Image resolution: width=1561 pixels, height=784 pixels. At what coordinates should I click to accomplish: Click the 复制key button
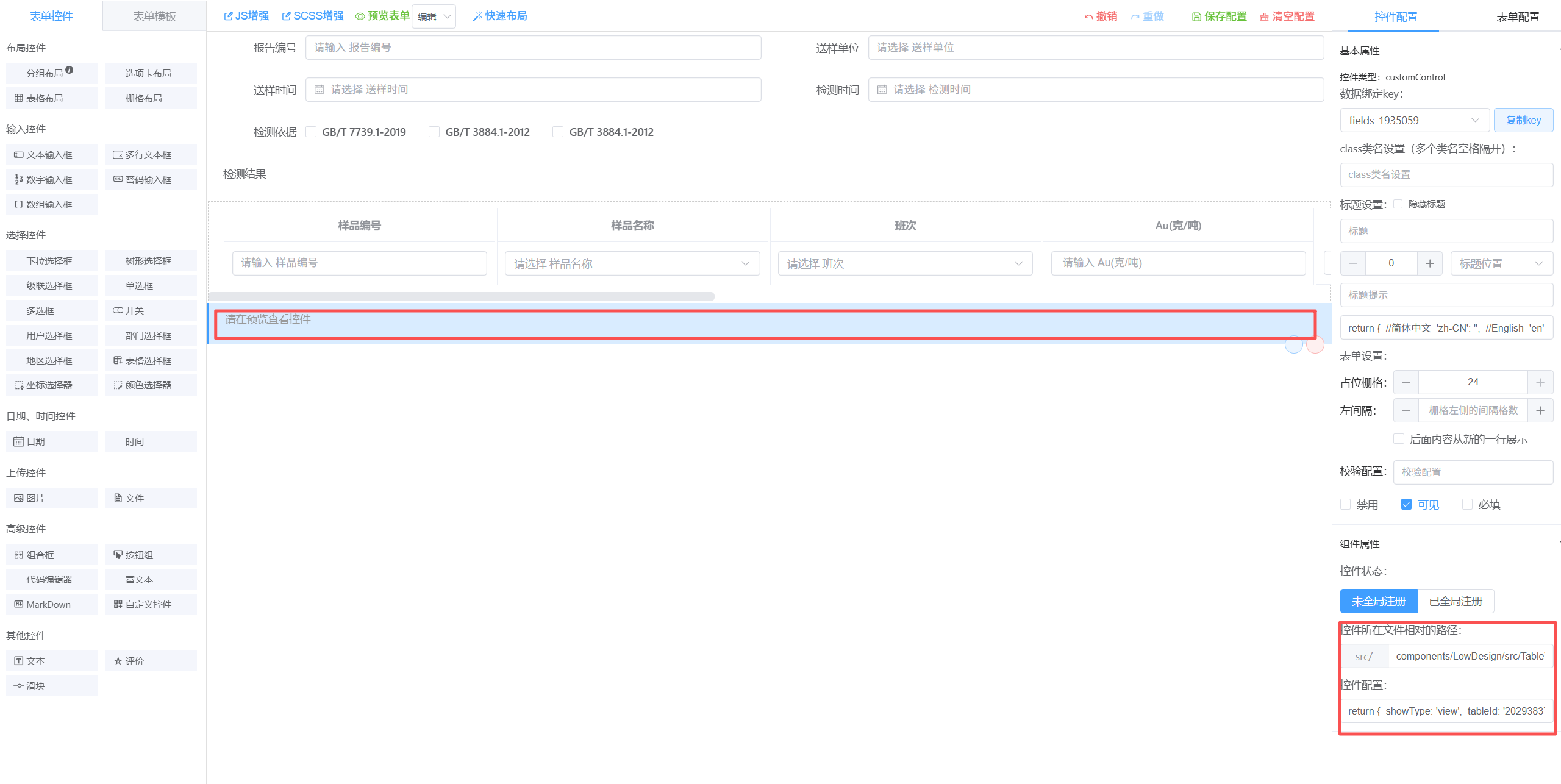pyautogui.click(x=1523, y=120)
